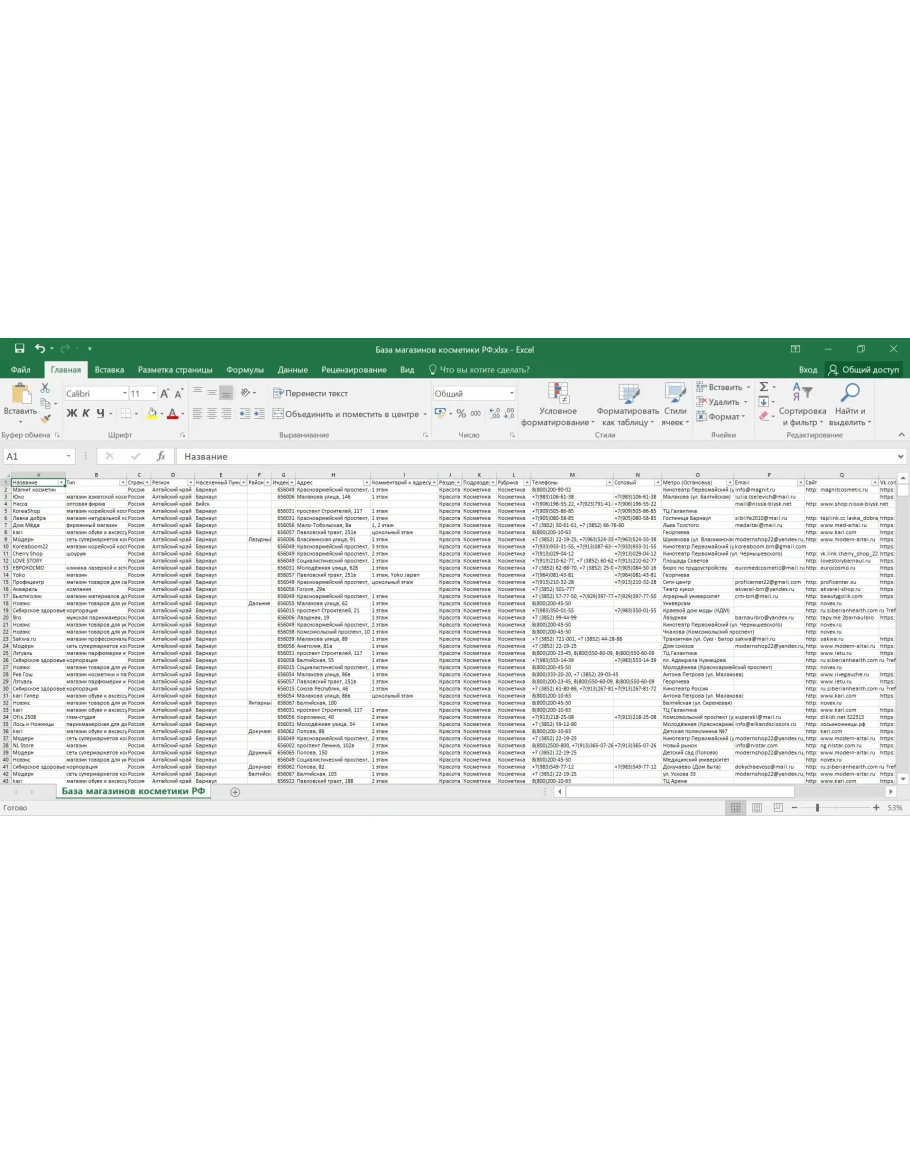Viewport: 910px width, 1155px height.
Task: Toggle align text left
Action: coord(197,414)
